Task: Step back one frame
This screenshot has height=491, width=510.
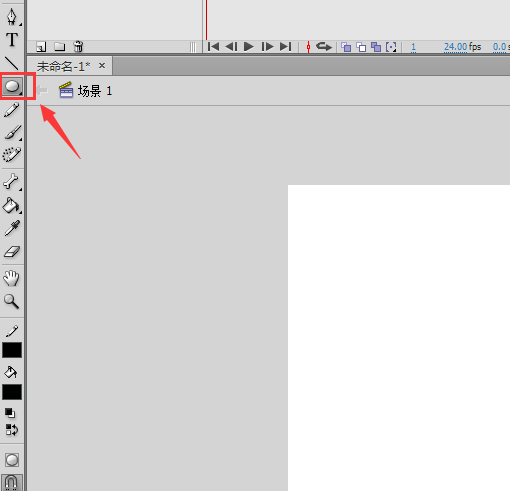Action: 231,47
